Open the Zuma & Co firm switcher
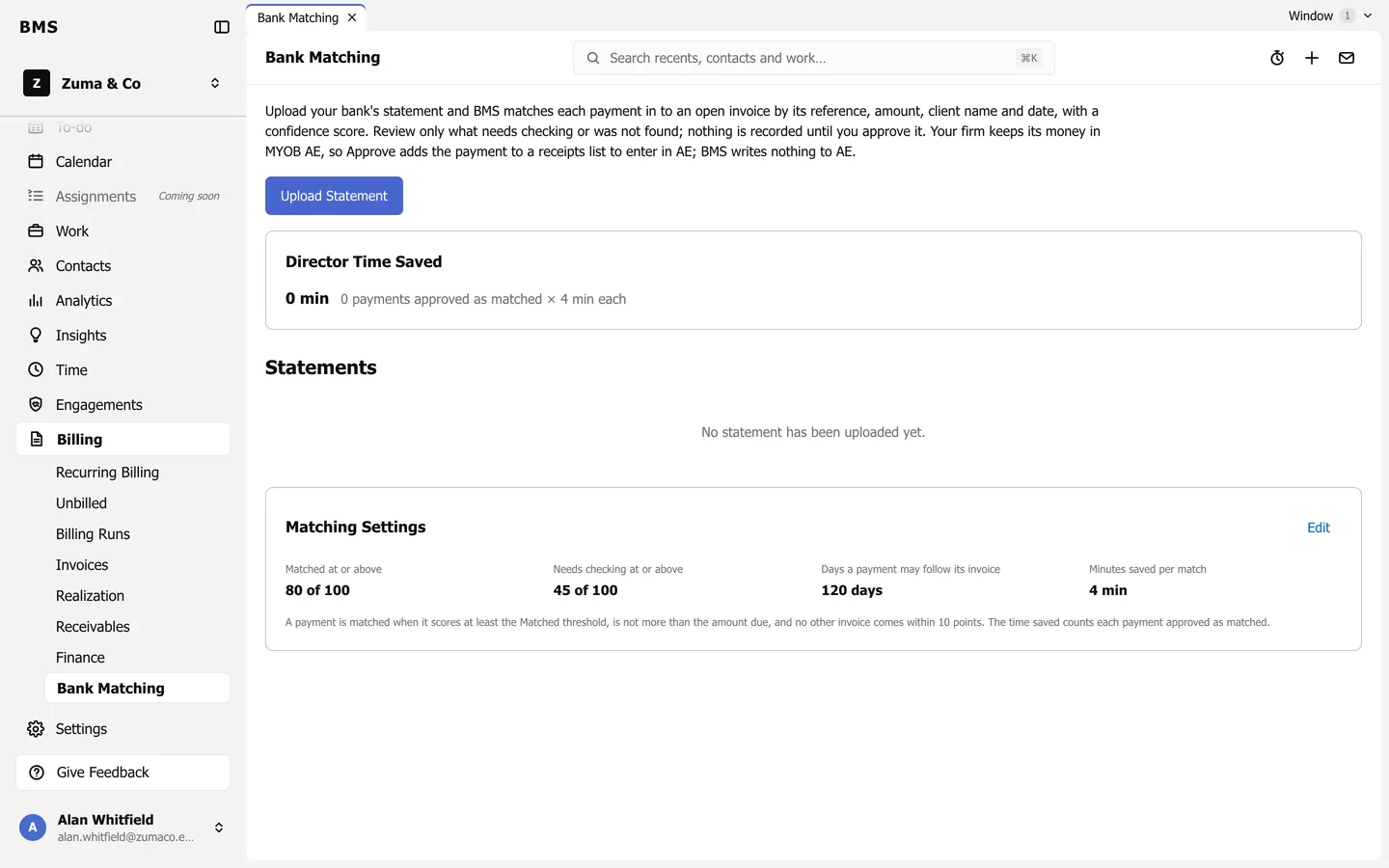The width and height of the screenshot is (1389, 868). click(x=123, y=84)
